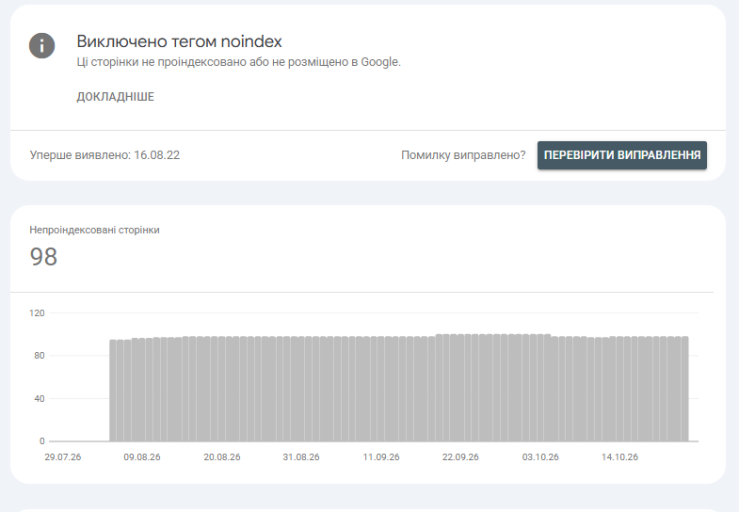Click the 0 y-axis label

click(x=42, y=441)
